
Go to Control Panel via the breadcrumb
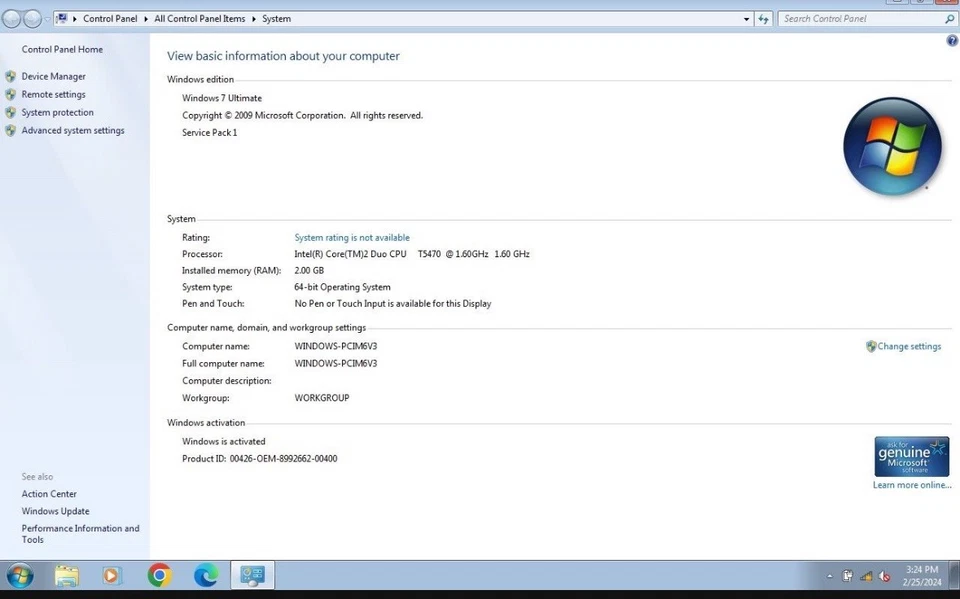(x=110, y=18)
